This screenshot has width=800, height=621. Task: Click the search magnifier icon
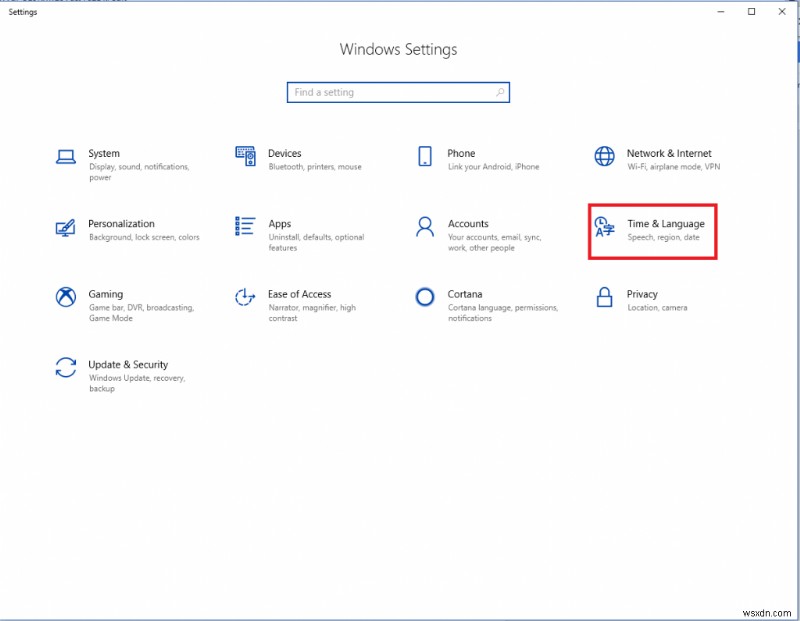click(500, 92)
